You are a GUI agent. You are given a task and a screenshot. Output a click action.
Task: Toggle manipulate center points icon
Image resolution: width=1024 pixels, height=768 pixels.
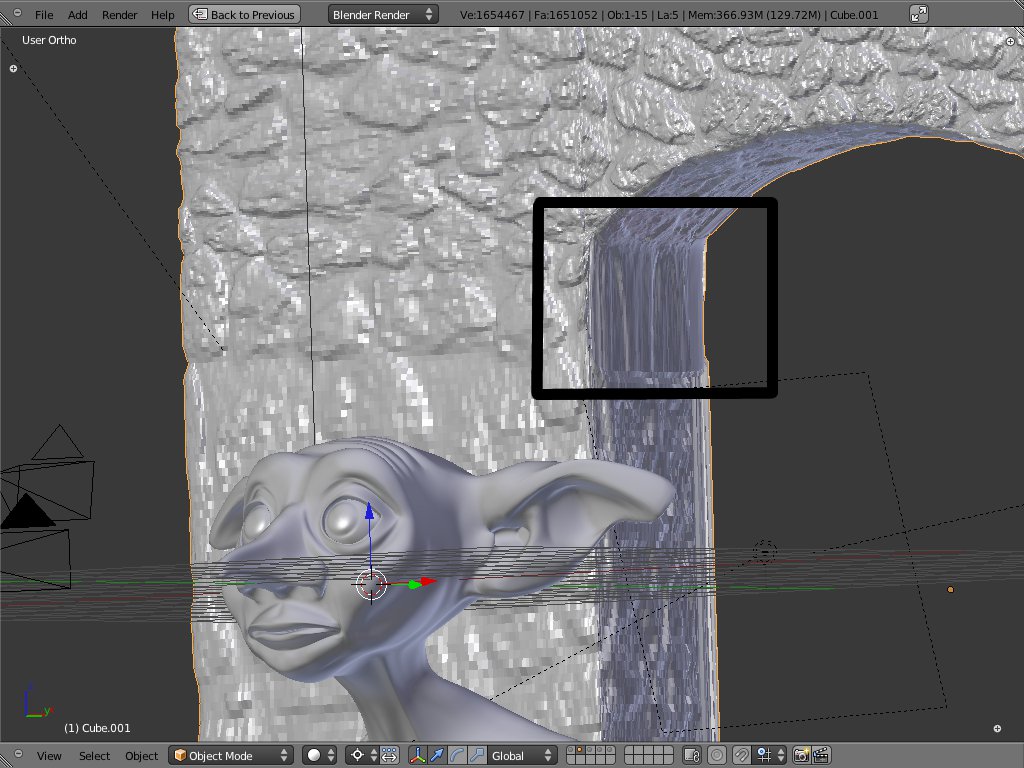389,756
